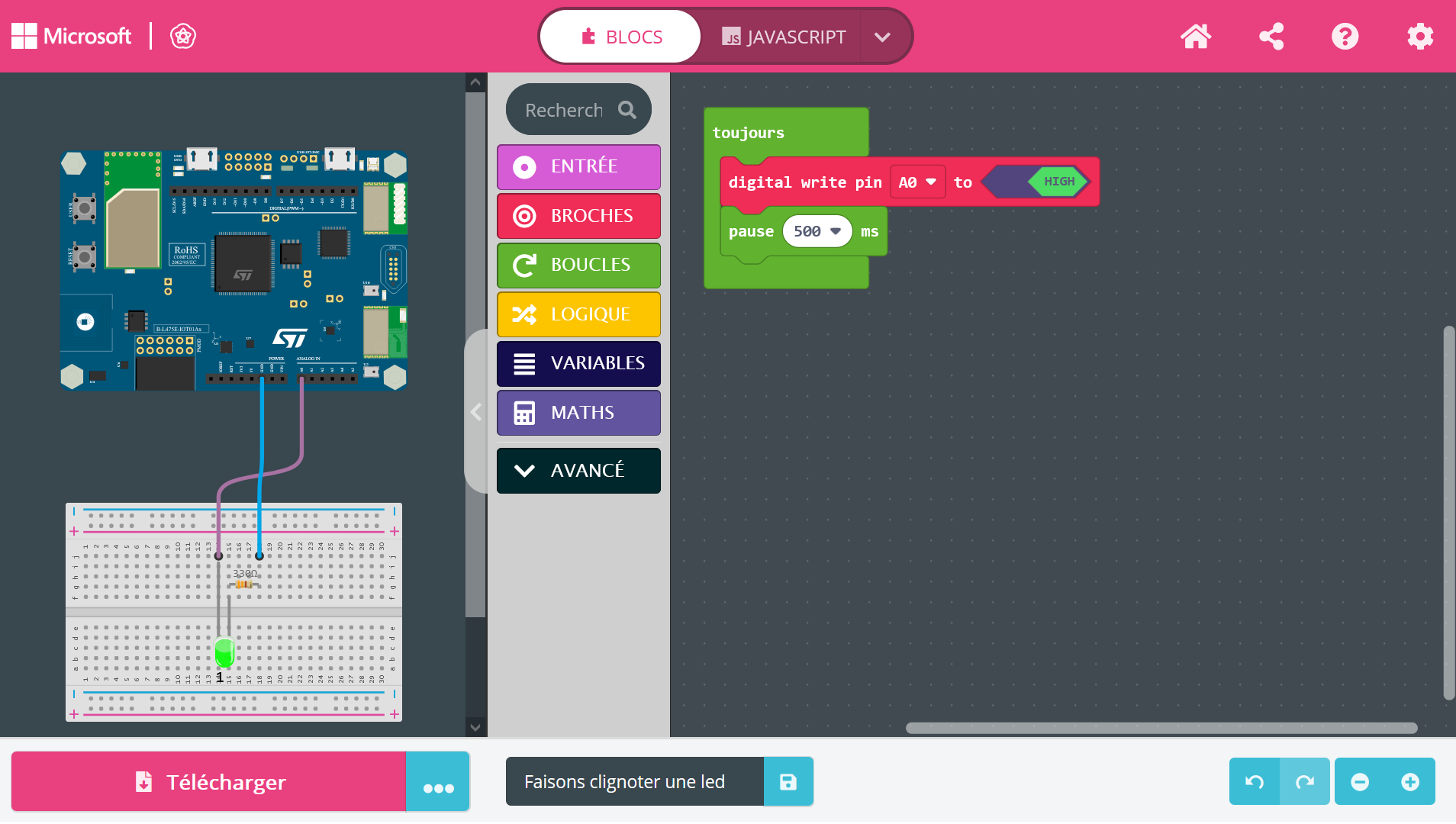Open the LOGIQUE block category

(578, 314)
